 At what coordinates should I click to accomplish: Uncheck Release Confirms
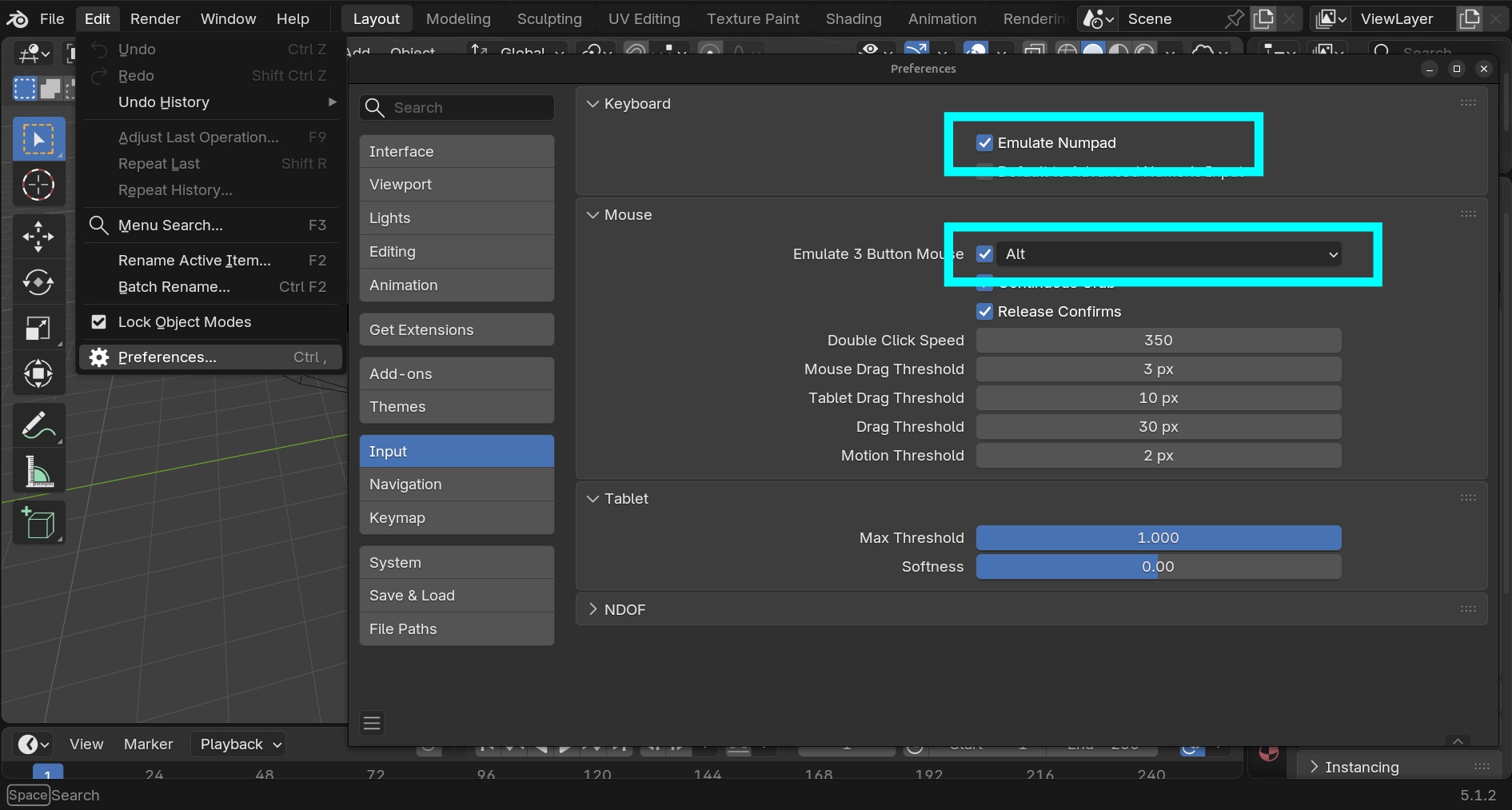(x=985, y=312)
